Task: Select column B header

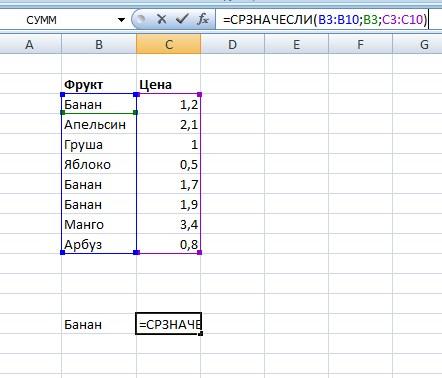Action: pyautogui.click(x=99, y=44)
